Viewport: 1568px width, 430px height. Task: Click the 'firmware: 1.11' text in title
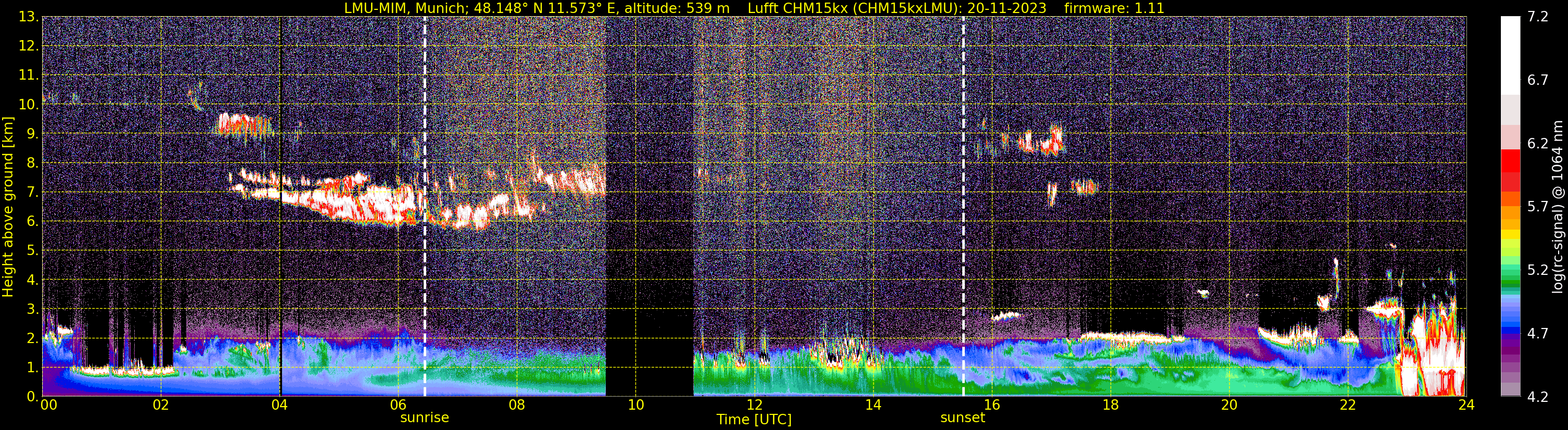coord(1114,8)
